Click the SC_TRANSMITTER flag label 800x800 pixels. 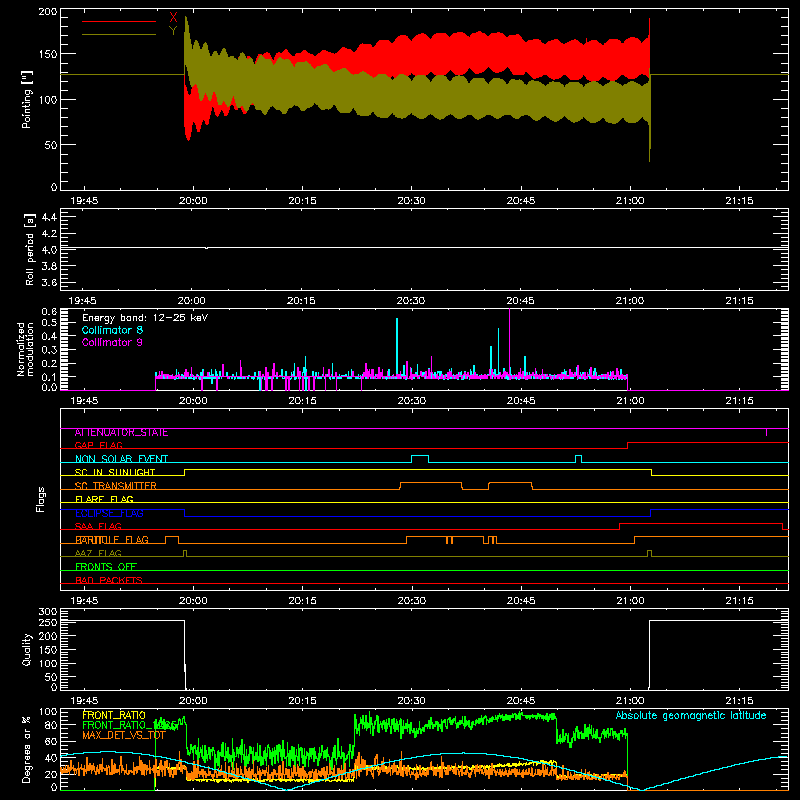115,486
